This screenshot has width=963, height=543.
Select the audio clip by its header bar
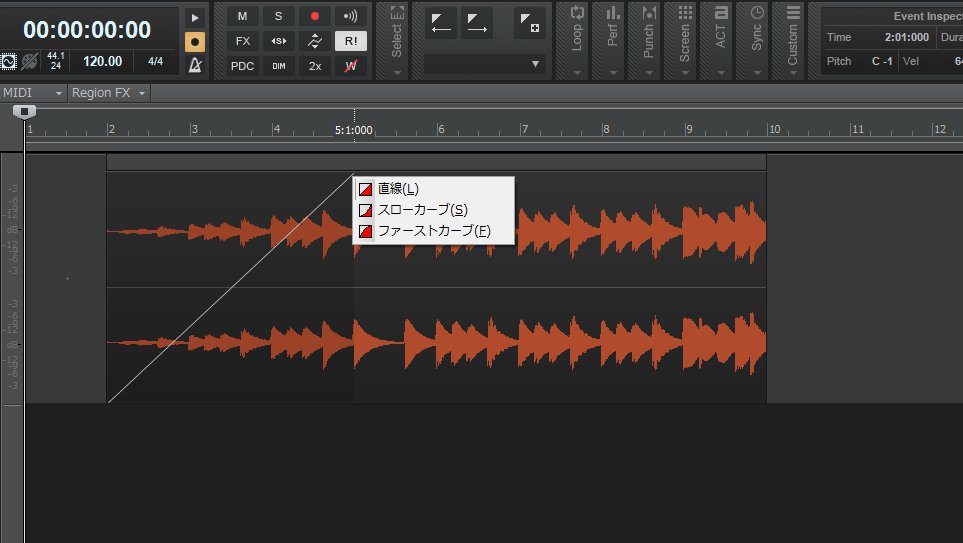point(436,162)
